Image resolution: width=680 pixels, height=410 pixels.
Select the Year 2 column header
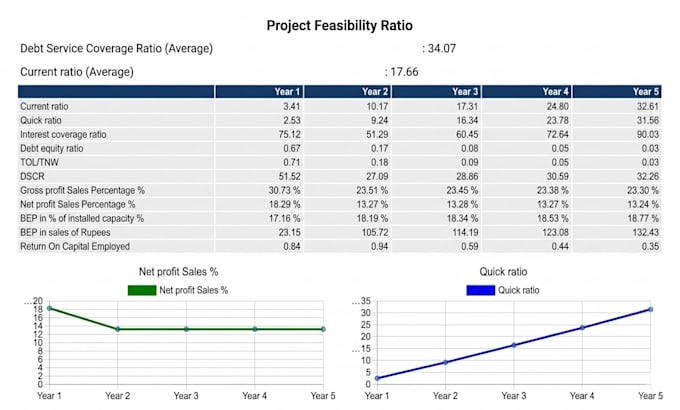(347, 92)
